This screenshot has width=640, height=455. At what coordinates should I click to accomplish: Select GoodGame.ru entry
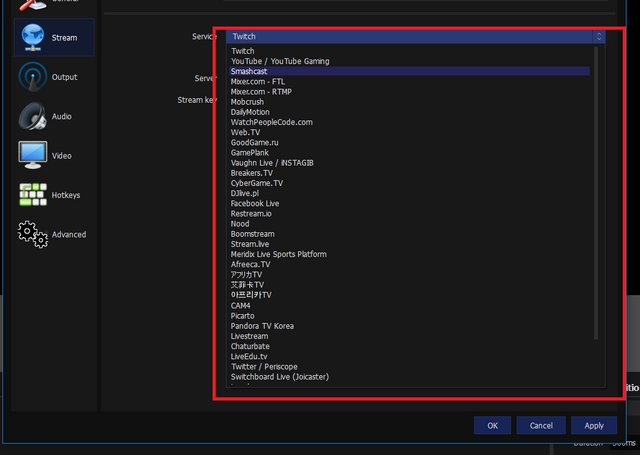(x=409, y=142)
